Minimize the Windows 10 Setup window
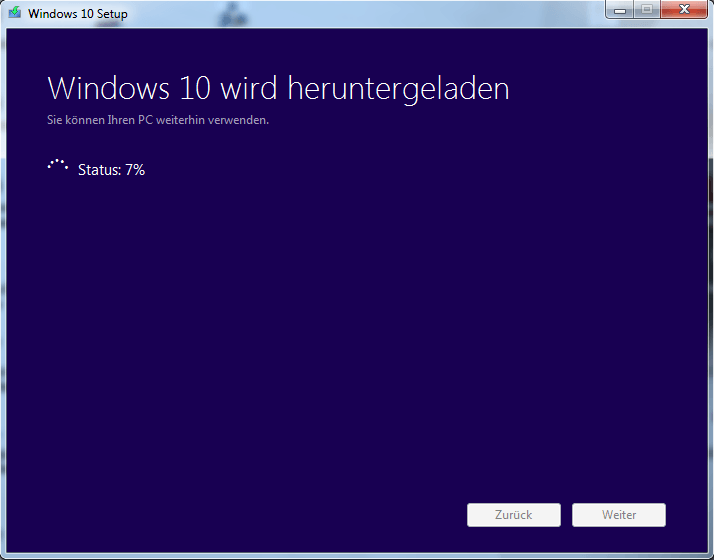Screen dimensions: 714x560 coord(620,10)
